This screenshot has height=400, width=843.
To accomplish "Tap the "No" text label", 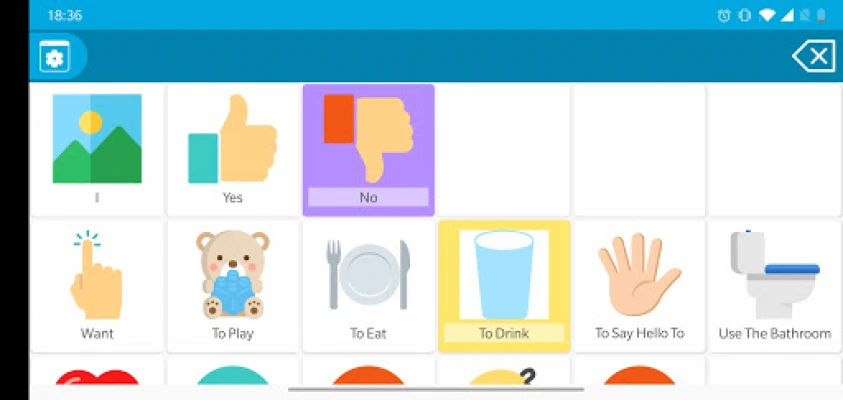I will (368, 197).
